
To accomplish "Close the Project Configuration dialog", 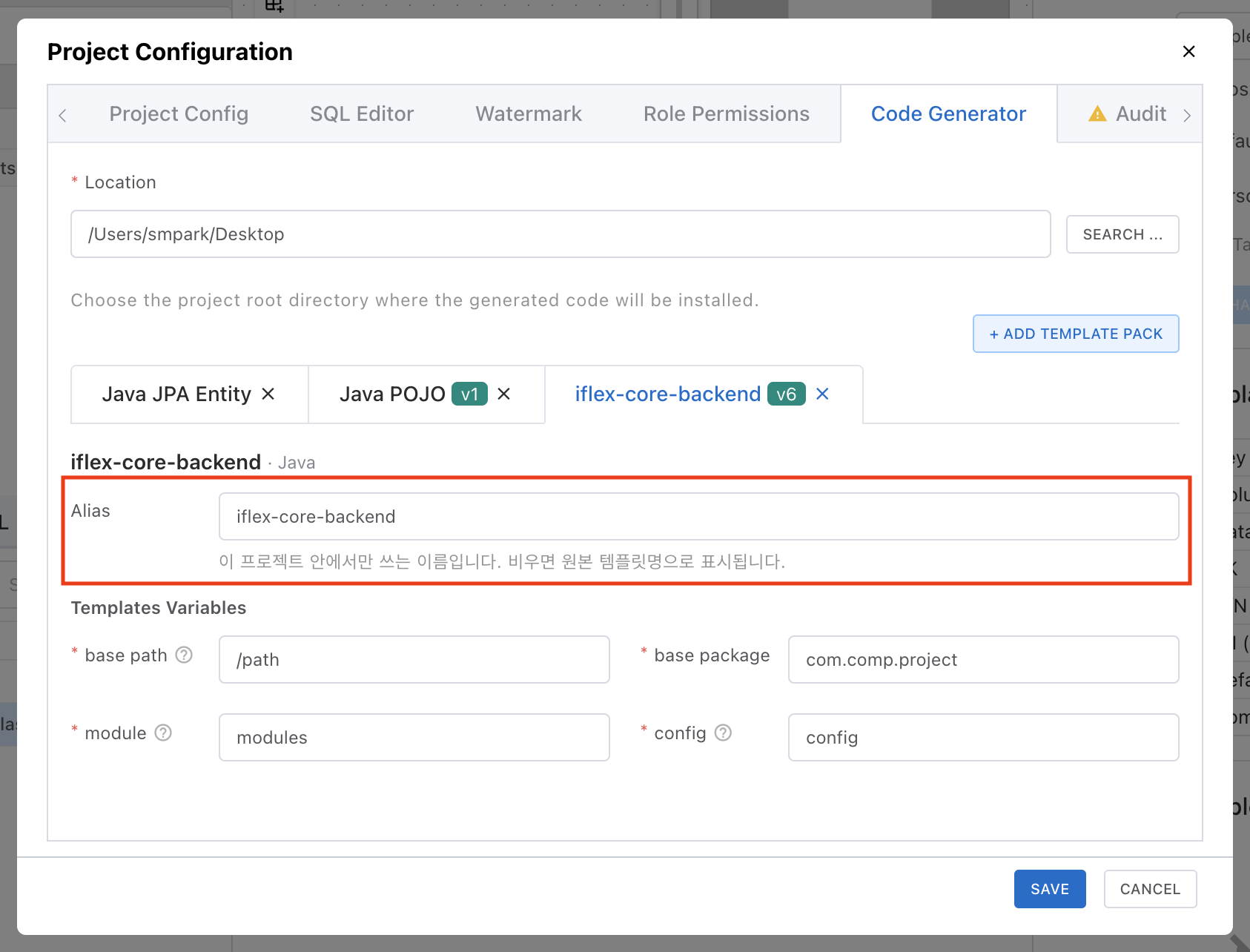I will pyautogui.click(x=1188, y=51).
